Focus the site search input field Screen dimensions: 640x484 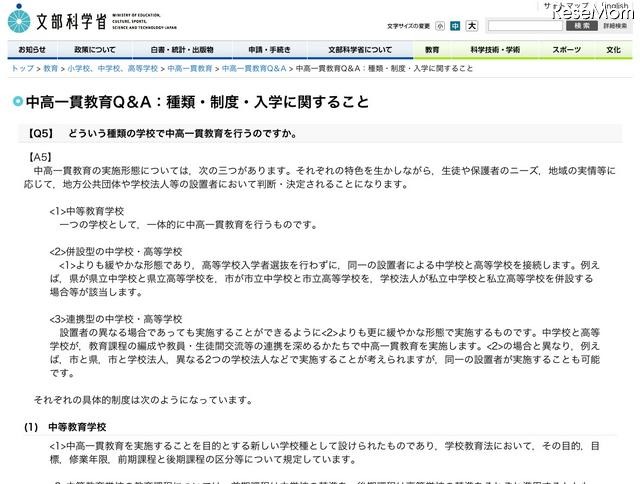(525, 26)
